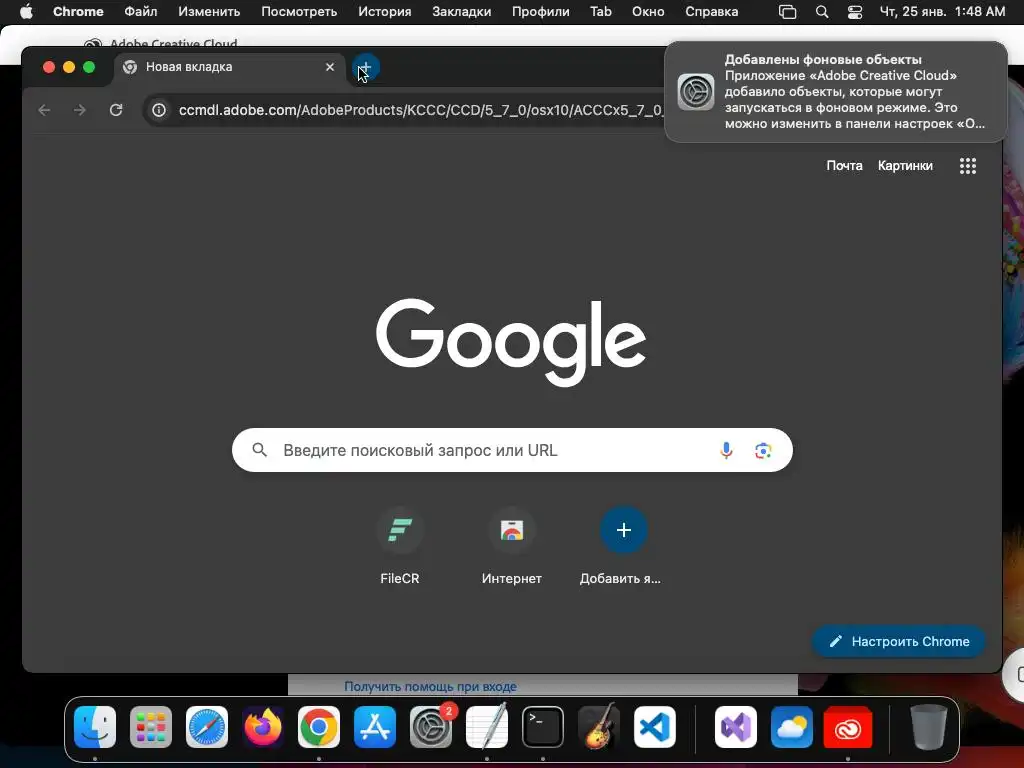Start voice search with the microphone
The height and width of the screenshot is (768, 1024).
pyautogui.click(x=726, y=450)
